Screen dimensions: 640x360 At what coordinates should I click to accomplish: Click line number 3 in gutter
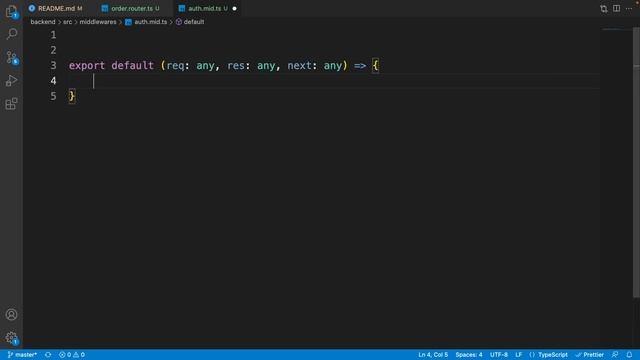point(53,65)
